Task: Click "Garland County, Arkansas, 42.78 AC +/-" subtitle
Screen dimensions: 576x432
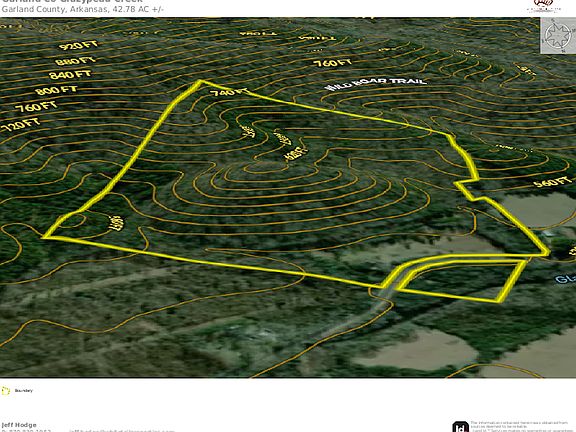Action: [83, 9]
